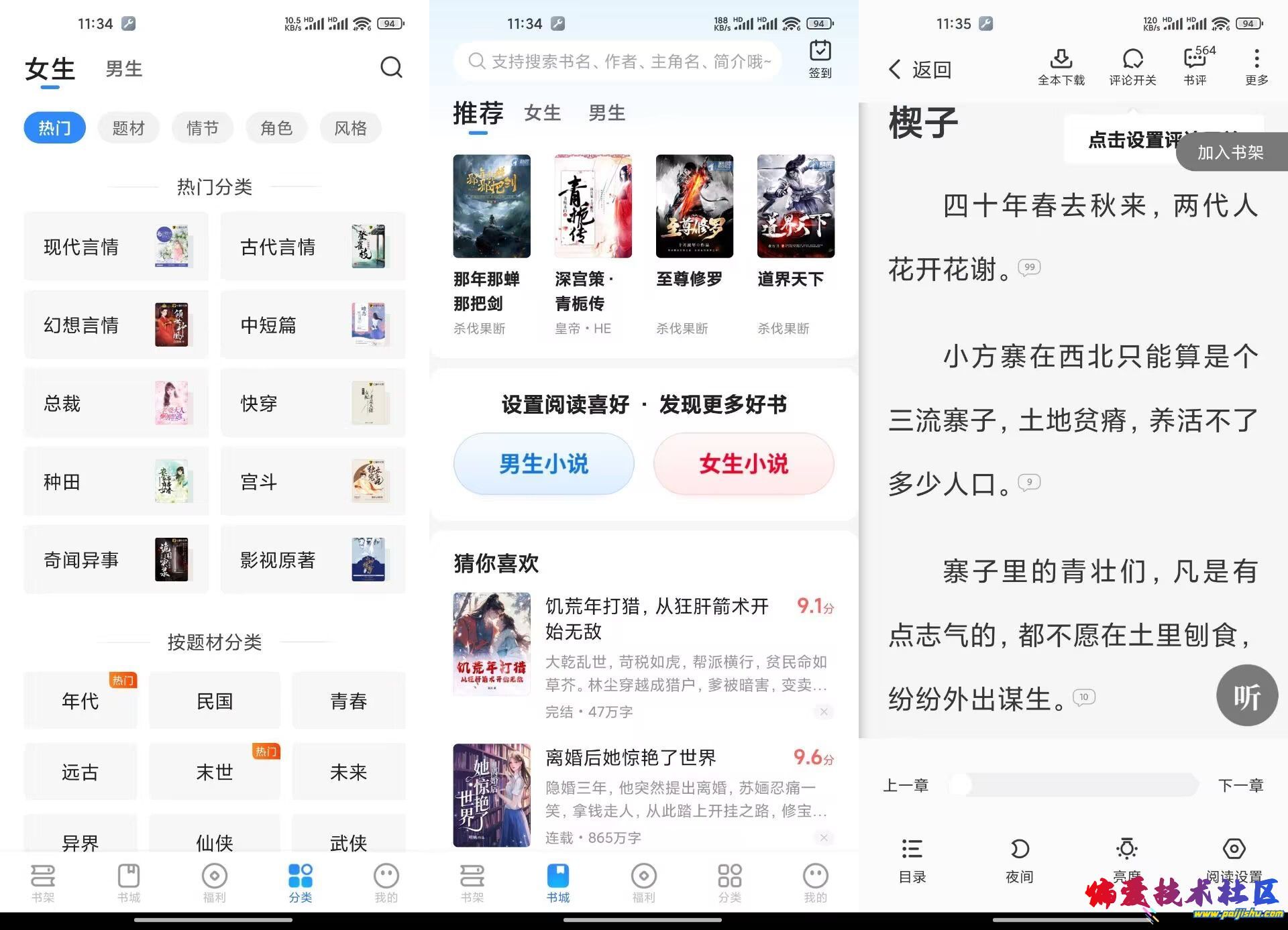The height and width of the screenshot is (930, 1288).
Task: Open the 更多 three-dot menu
Action: coord(1256,67)
